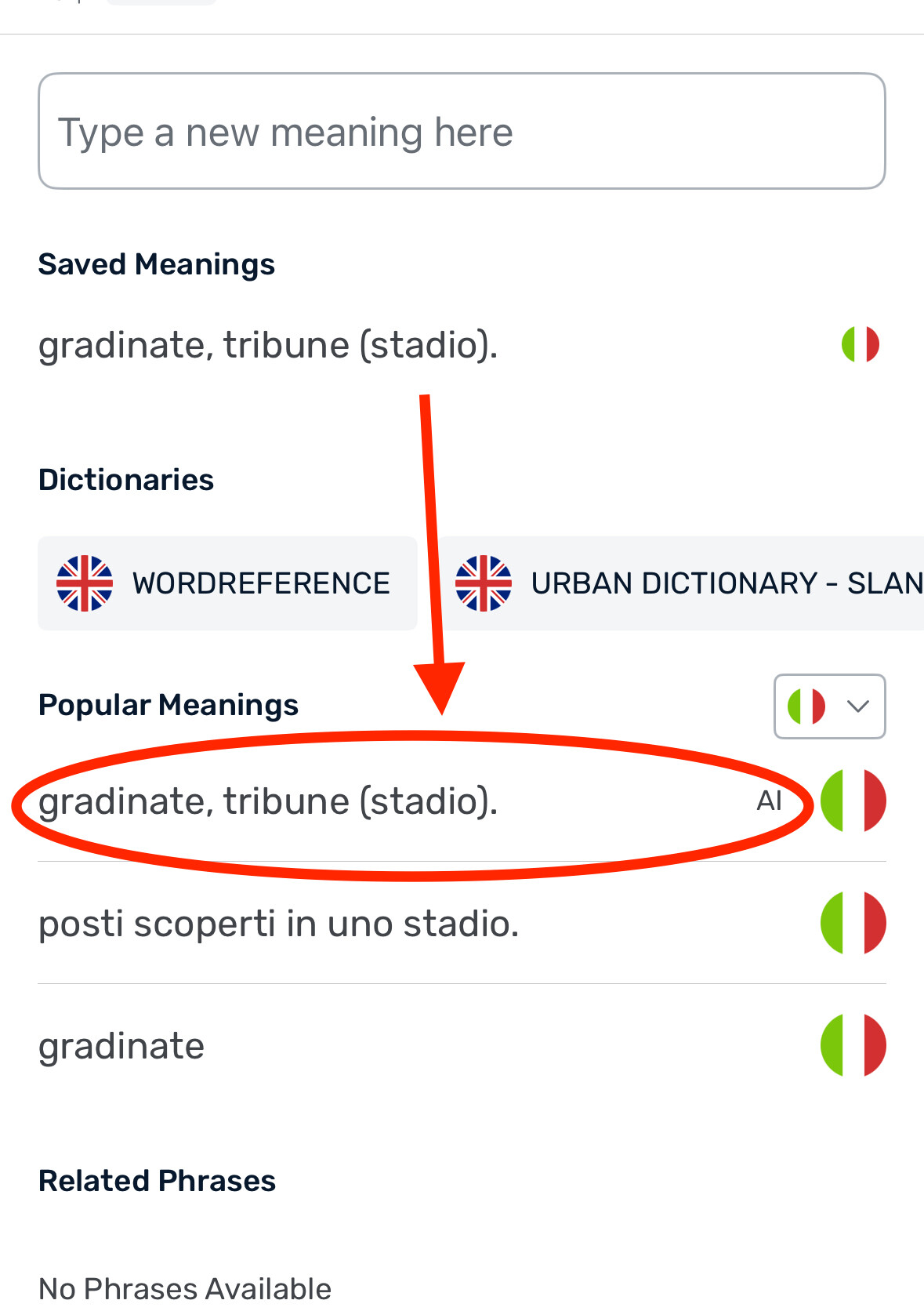Viewport: 924px width, 1311px height.
Task: Click Italian flag next to 'posti scoperti in uno stadio.'
Action: click(853, 923)
